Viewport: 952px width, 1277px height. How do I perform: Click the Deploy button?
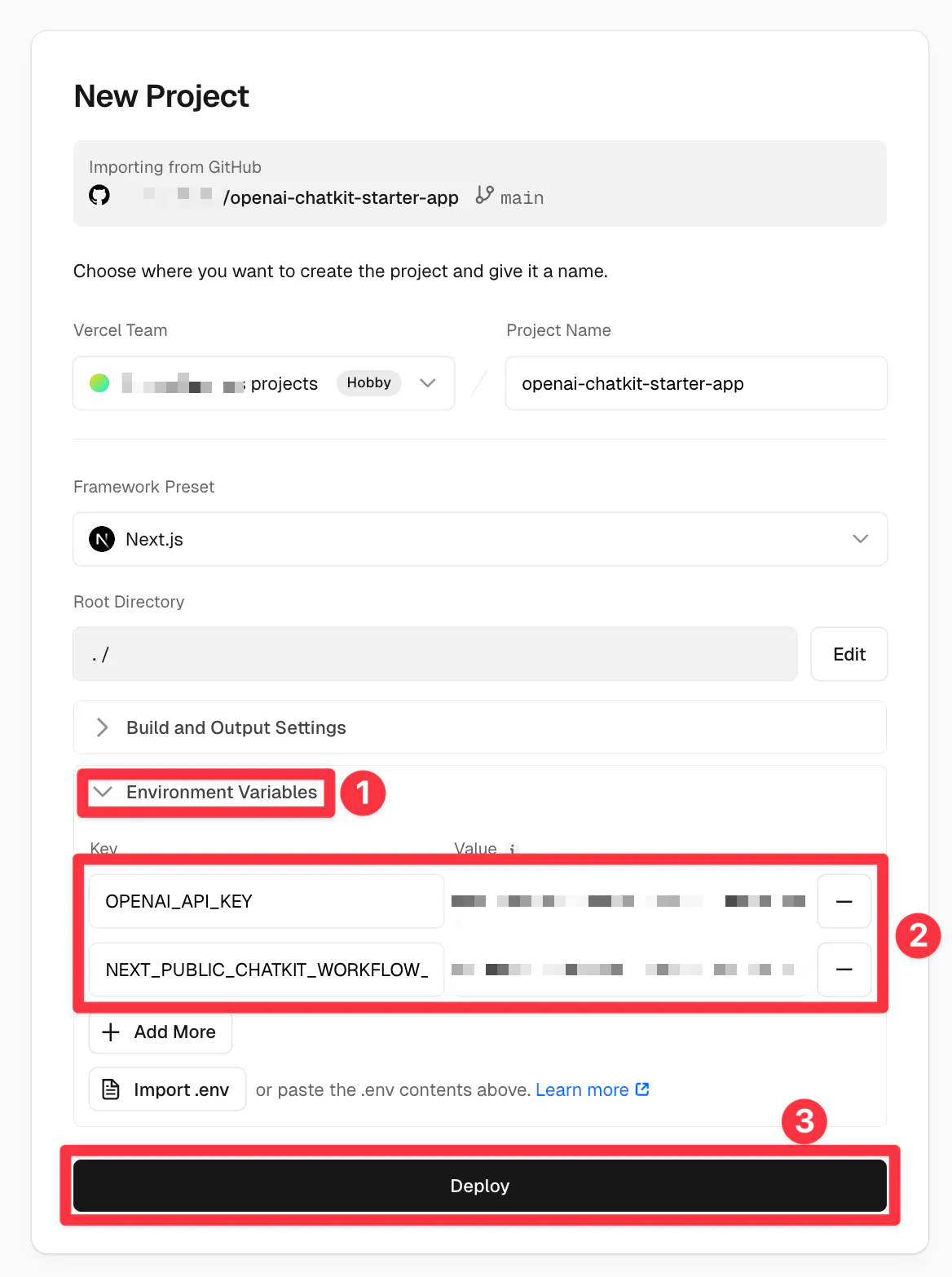[479, 1186]
